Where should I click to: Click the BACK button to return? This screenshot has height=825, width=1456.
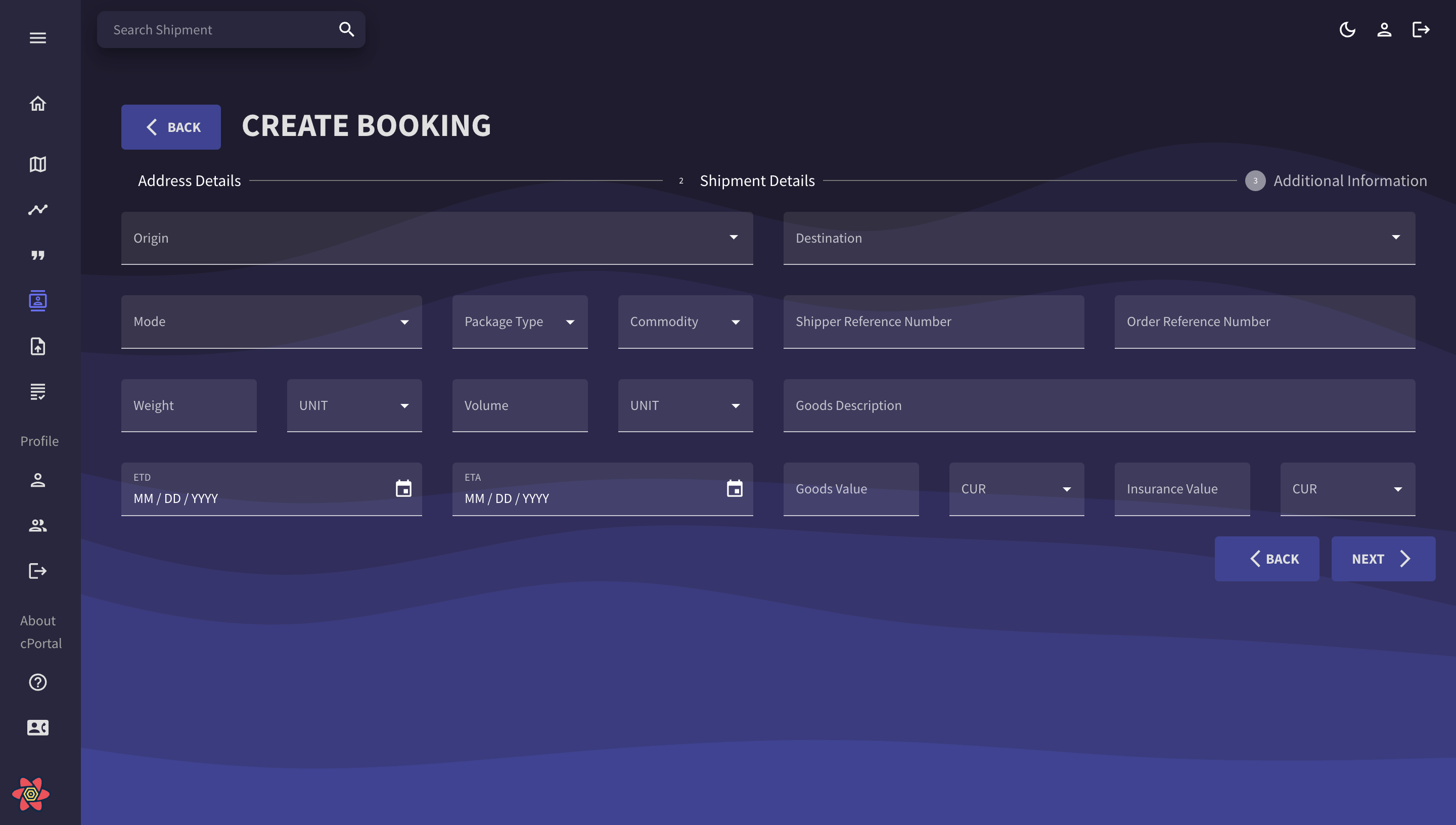(171, 127)
